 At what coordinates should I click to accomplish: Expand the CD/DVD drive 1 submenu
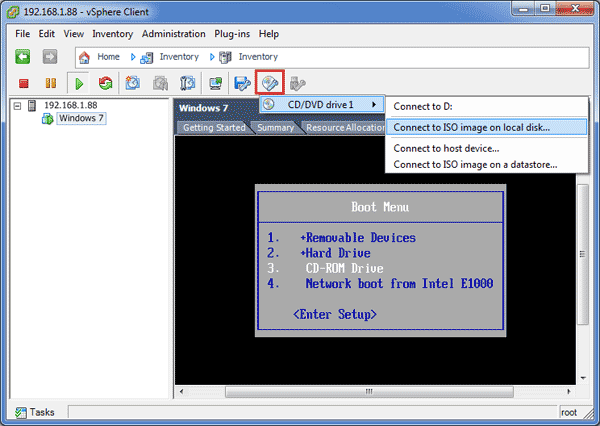(x=322, y=104)
